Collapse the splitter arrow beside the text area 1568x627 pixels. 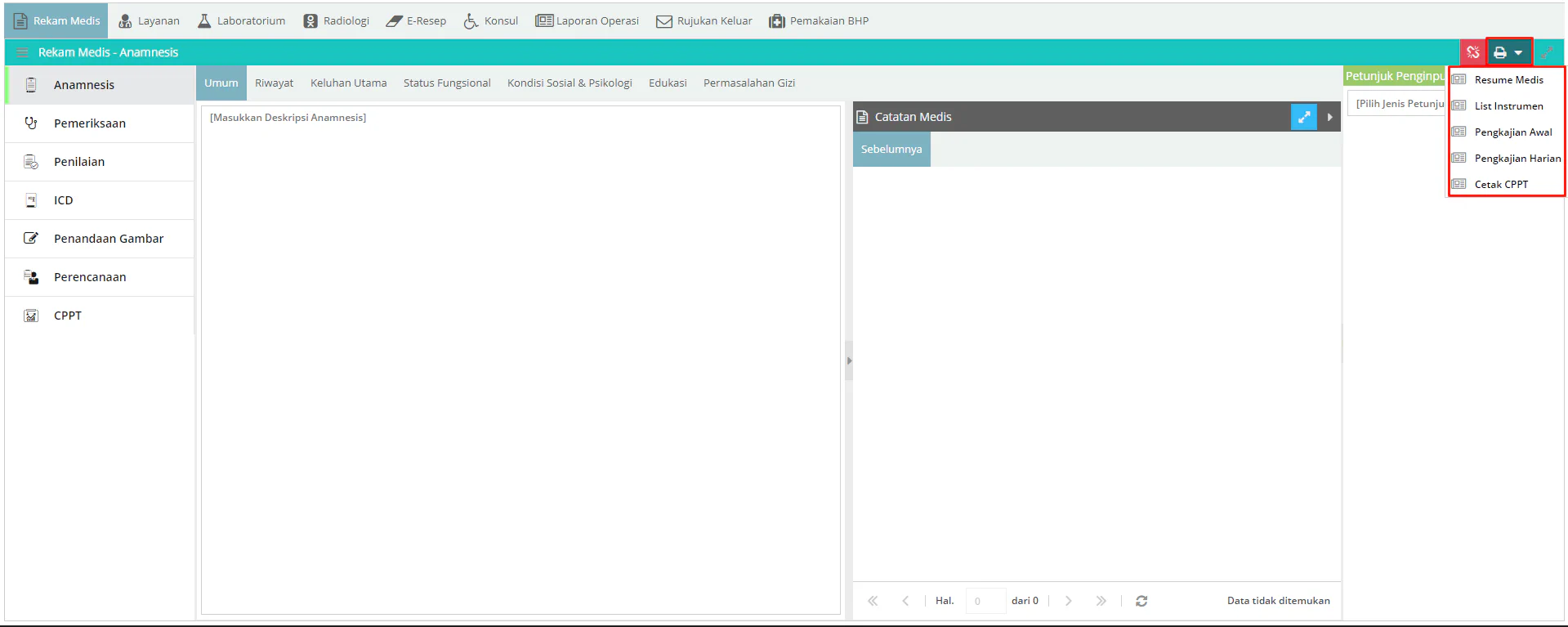coord(849,361)
